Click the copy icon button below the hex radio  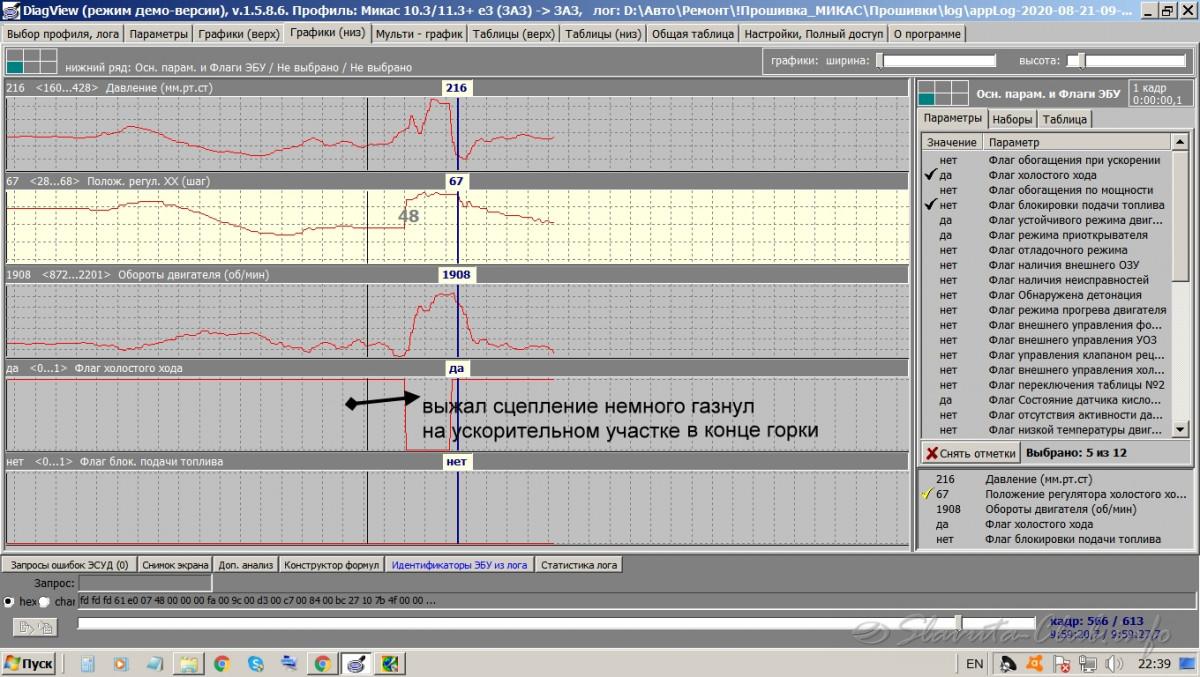pos(34,627)
